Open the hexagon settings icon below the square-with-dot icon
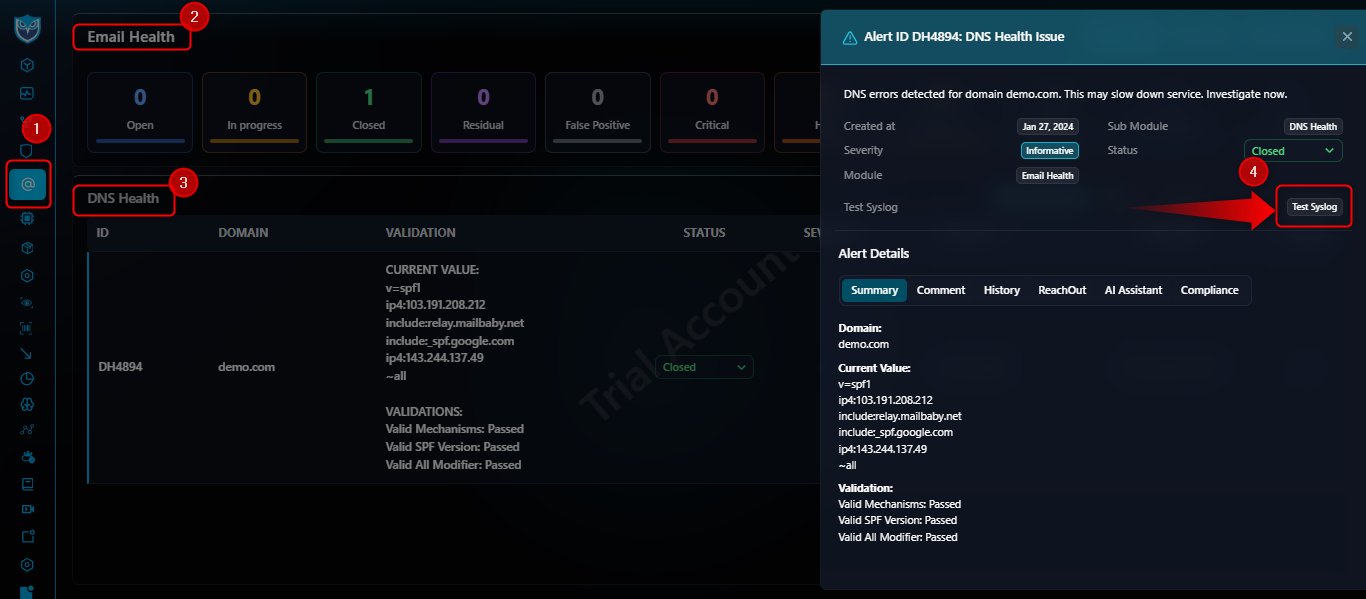This screenshot has width=1366, height=599. pyautogui.click(x=28, y=564)
